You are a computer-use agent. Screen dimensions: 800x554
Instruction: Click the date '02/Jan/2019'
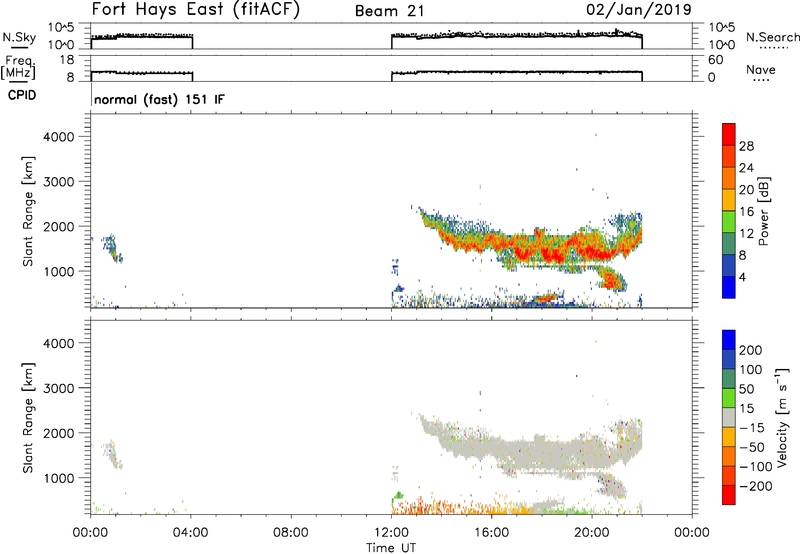pyautogui.click(x=639, y=9)
